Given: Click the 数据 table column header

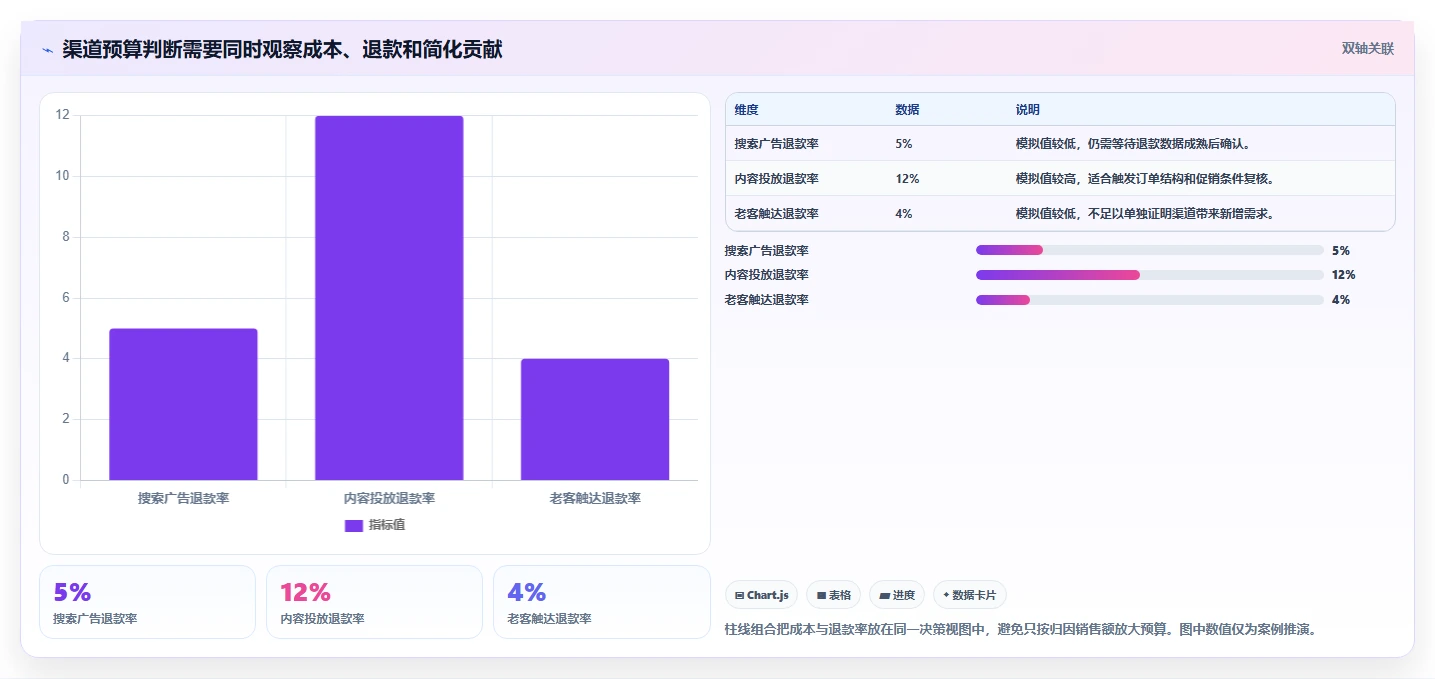Looking at the screenshot, I should pos(907,110).
